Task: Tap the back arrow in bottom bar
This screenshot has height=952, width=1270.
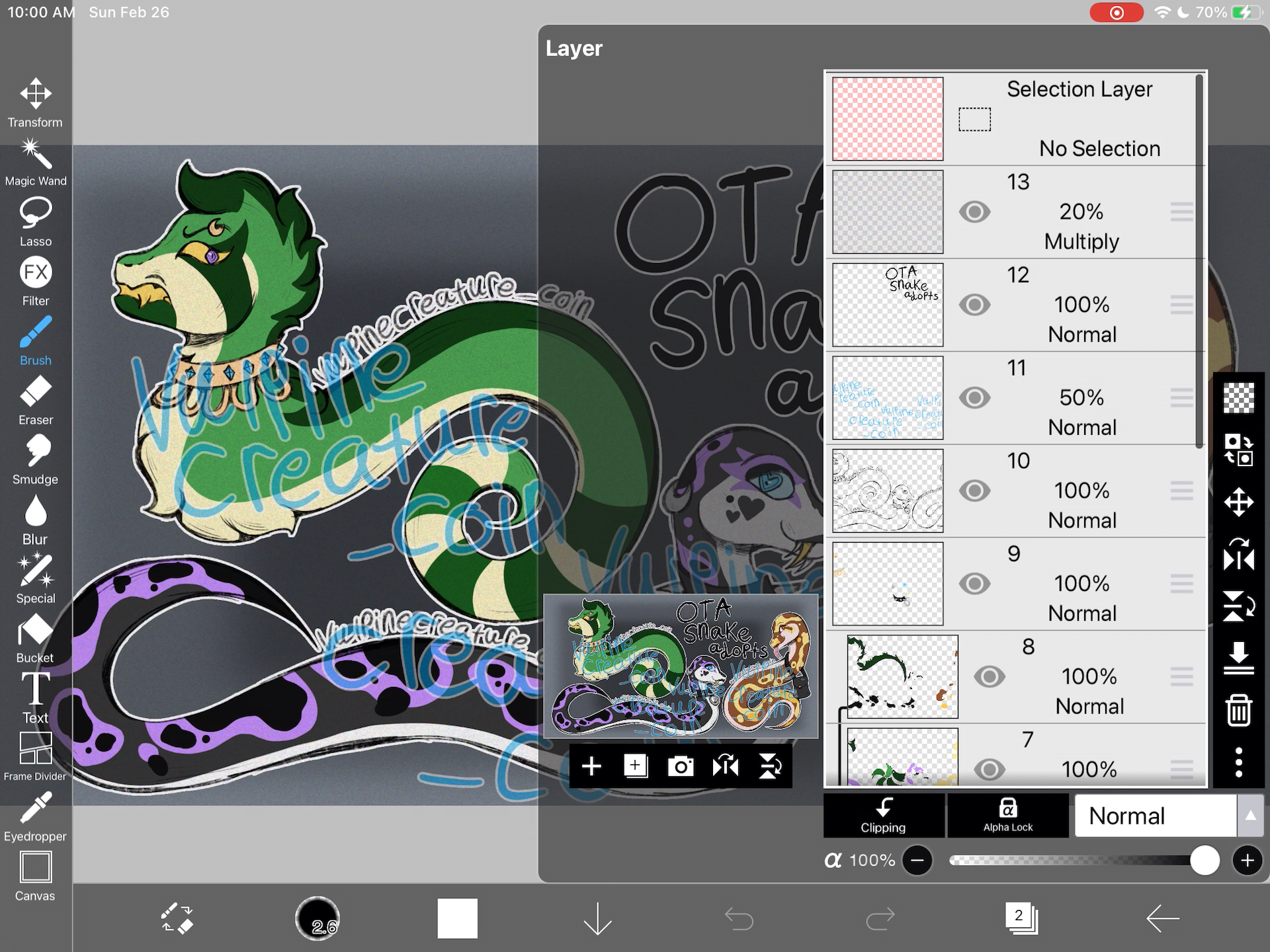Action: point(1163,918)
